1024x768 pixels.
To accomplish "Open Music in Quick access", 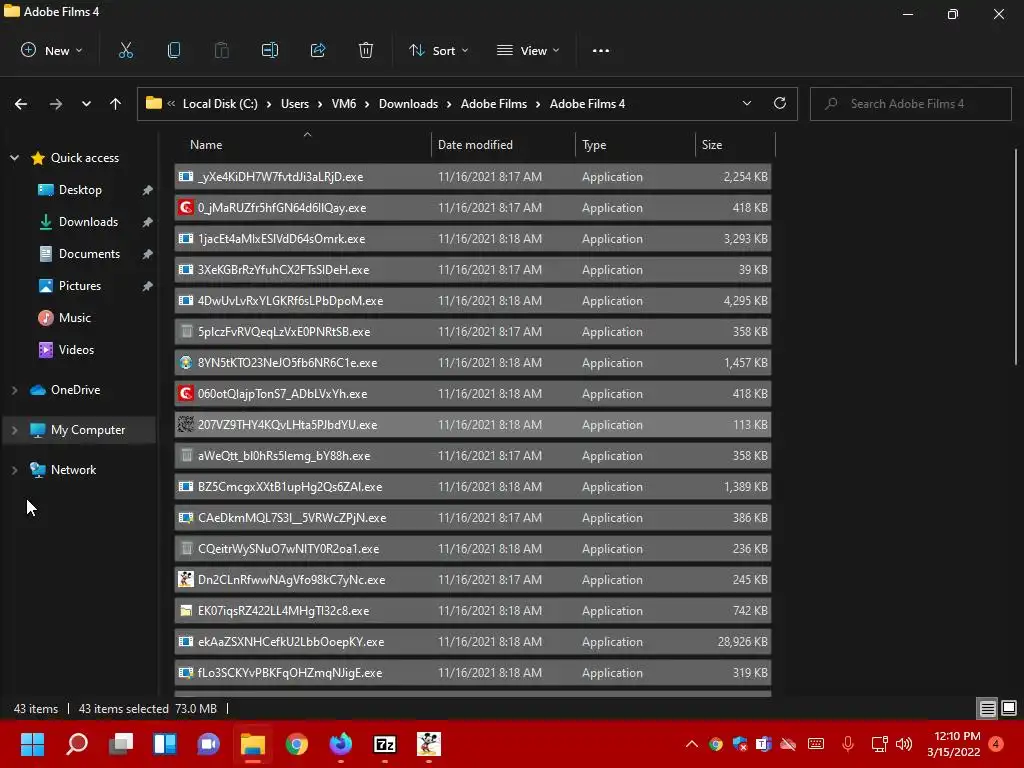I will pos(74,317).
